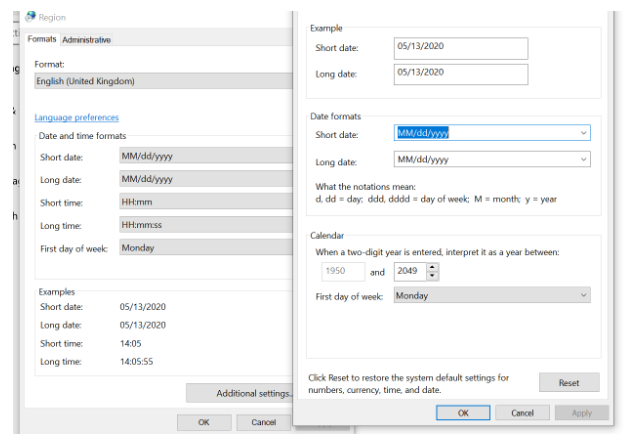Click the Example Short date field
Viewport: 627px width, 438px height.
pyautogui.click(x=461, y=48)
